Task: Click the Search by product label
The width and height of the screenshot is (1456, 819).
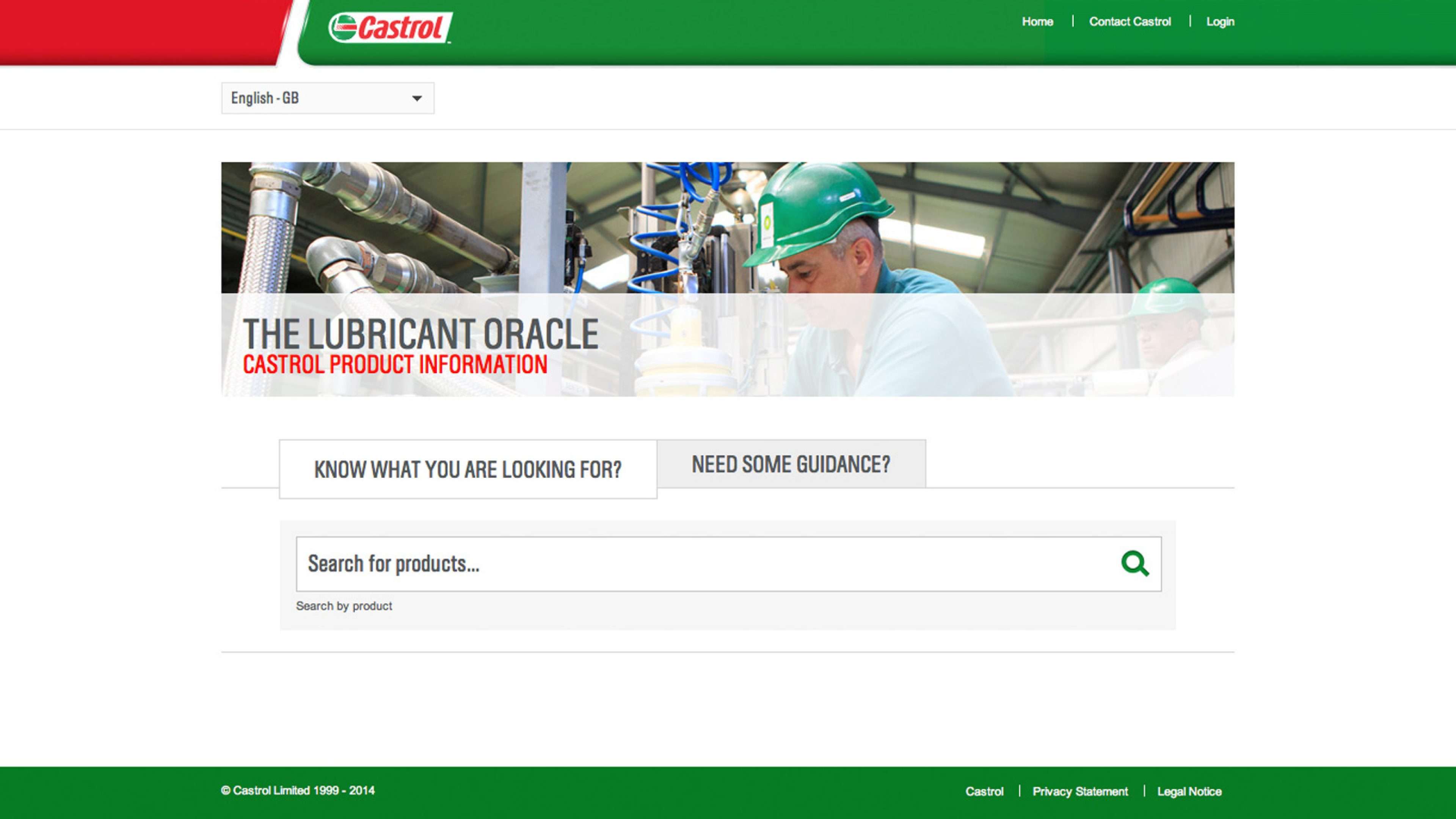Action: point(344,606)
